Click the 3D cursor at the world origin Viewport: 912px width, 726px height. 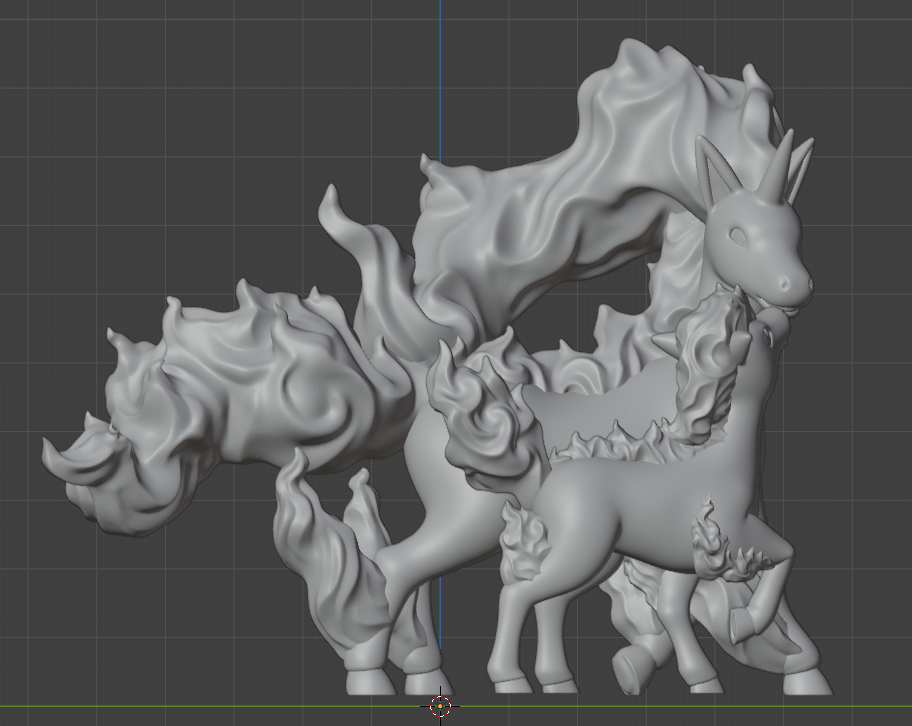click(x=440, y=706)
